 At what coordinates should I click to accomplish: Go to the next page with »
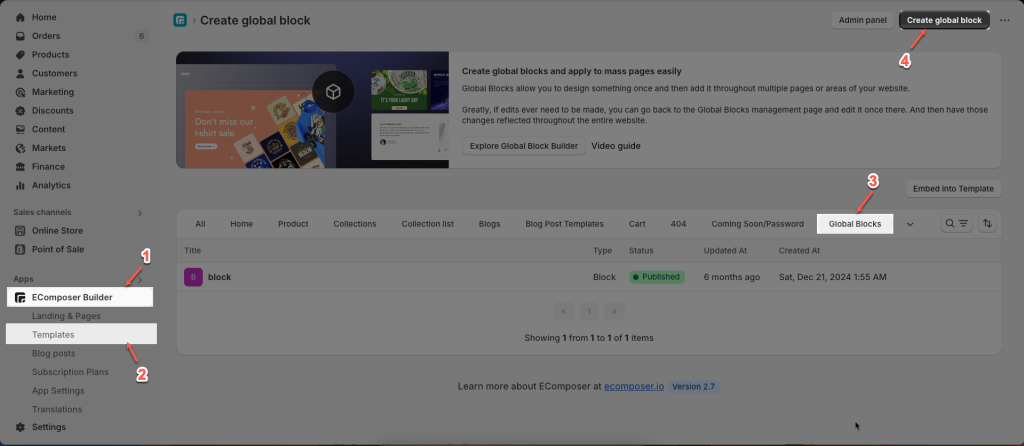coord(614,311)
